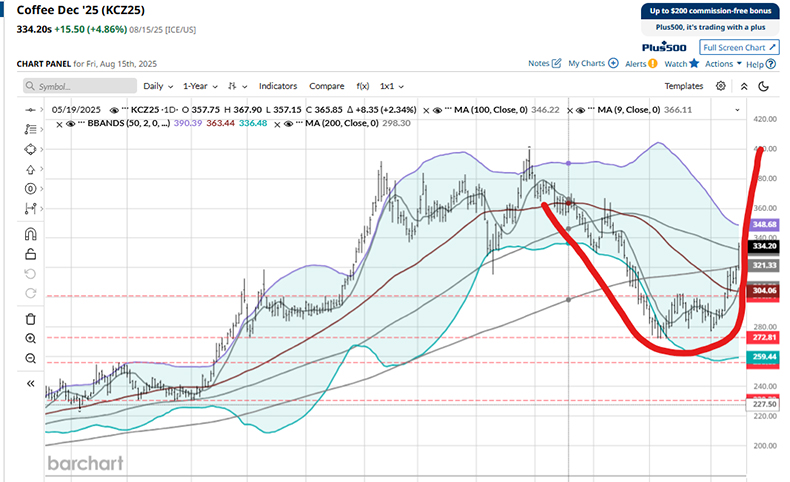Click the Full Screen Chart button
The height and width of the screenshot is (482, 790).
(x=739, y=47)
